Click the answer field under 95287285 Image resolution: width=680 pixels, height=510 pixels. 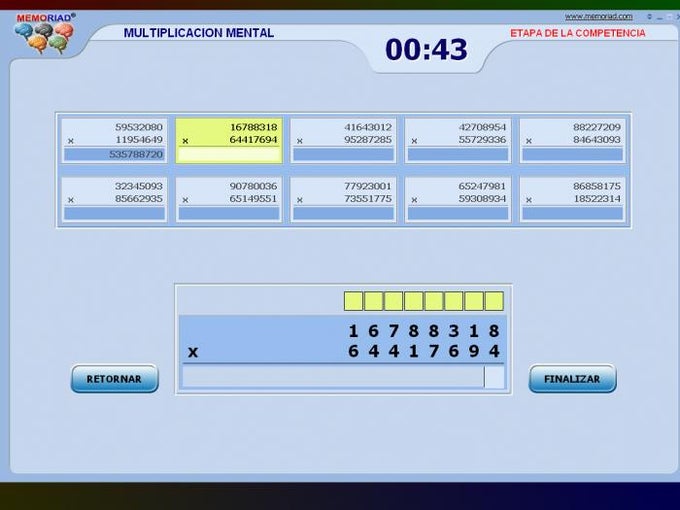click(x=343, y=154)
